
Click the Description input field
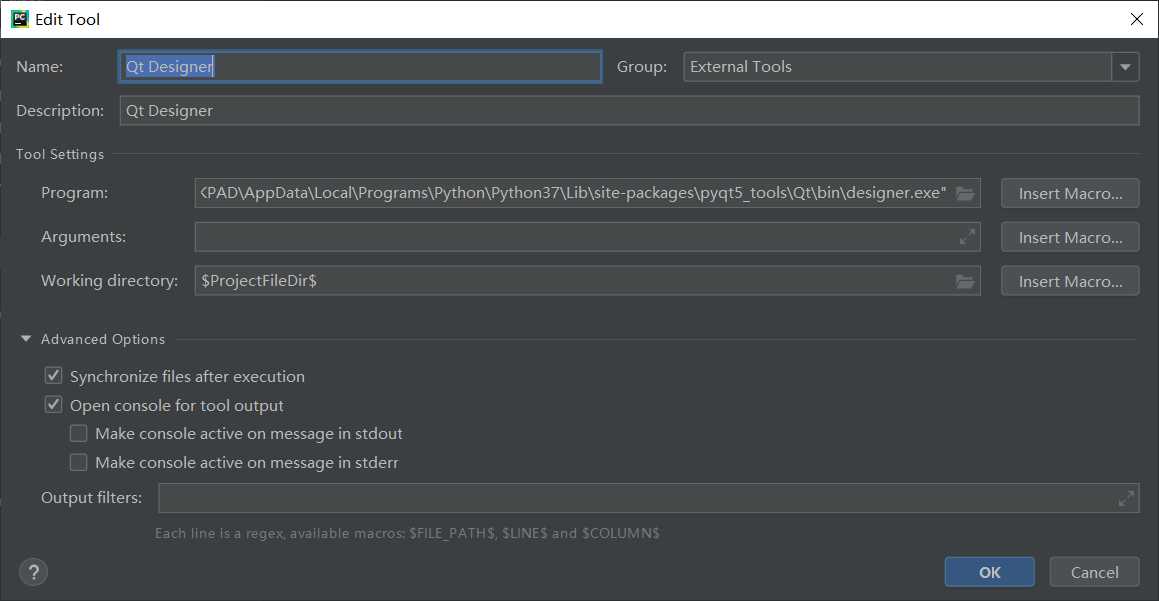(629, 111)
